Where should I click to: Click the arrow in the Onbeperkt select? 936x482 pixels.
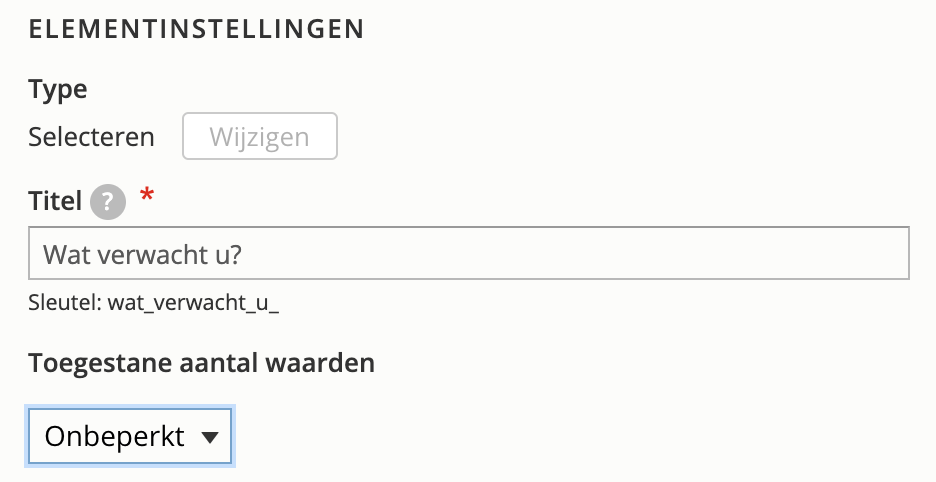209,438
